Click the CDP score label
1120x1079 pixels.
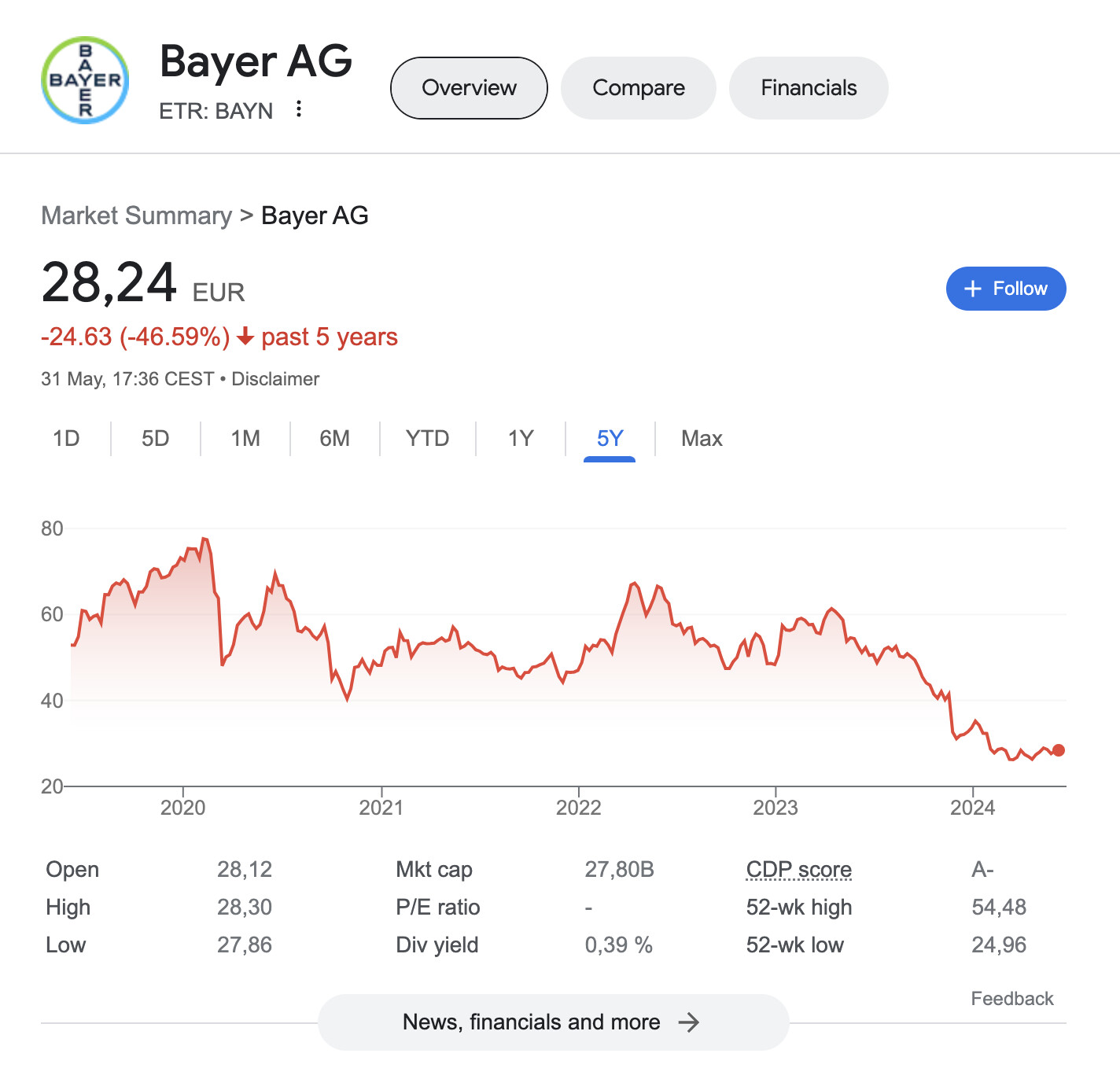coord(798,869)
